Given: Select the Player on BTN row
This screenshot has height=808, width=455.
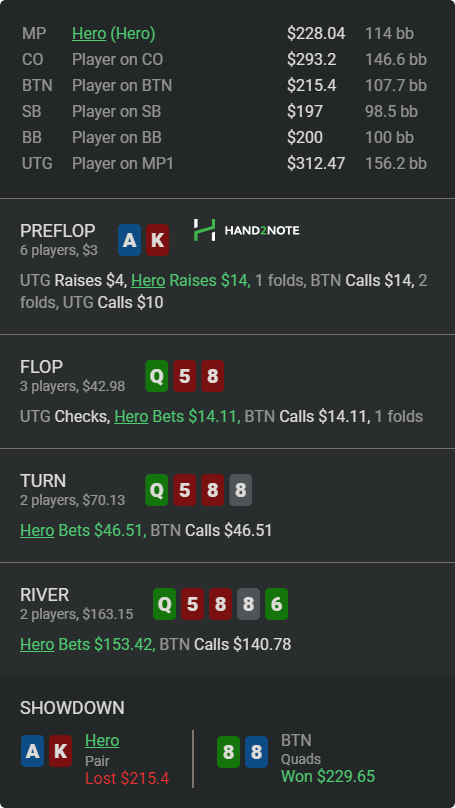Looking at the screenshot, I should (x=225, y=86).
